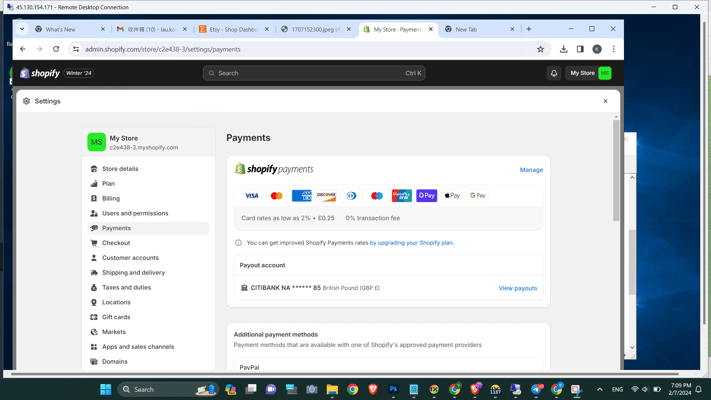This screenshot has height=400, width=711.
Task: Click the My Store avatar in sidebar
Action: (x=96, y=142)
